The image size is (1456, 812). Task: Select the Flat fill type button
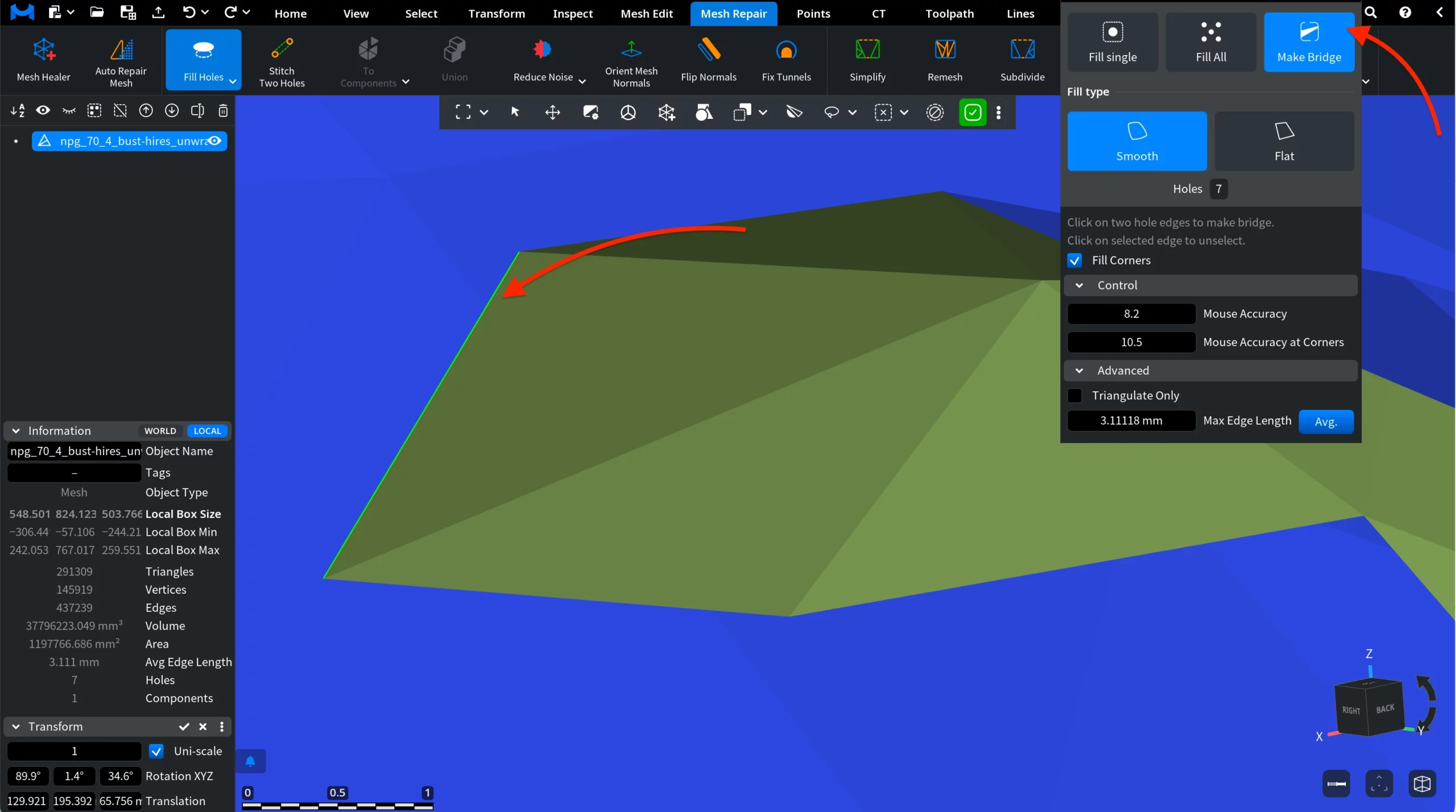coord(1284,140)
